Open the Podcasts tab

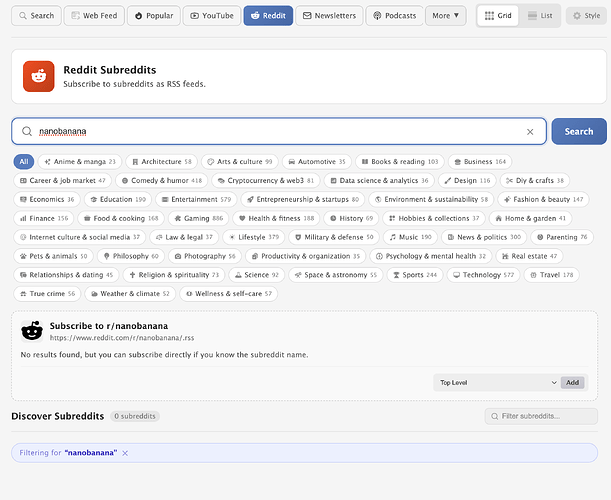[x=394, y=16]
